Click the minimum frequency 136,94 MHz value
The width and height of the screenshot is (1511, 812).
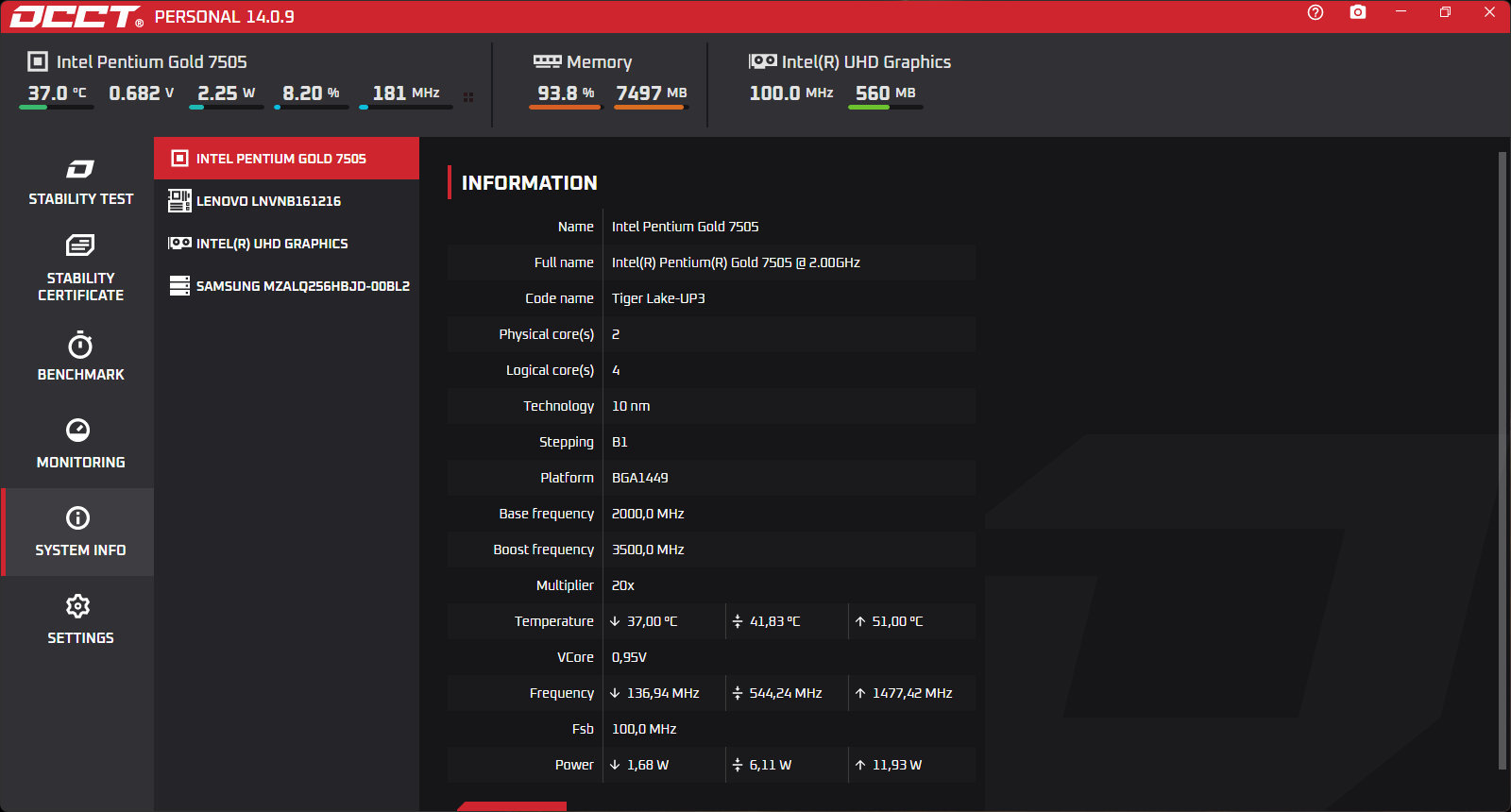[x=663, y=693]
